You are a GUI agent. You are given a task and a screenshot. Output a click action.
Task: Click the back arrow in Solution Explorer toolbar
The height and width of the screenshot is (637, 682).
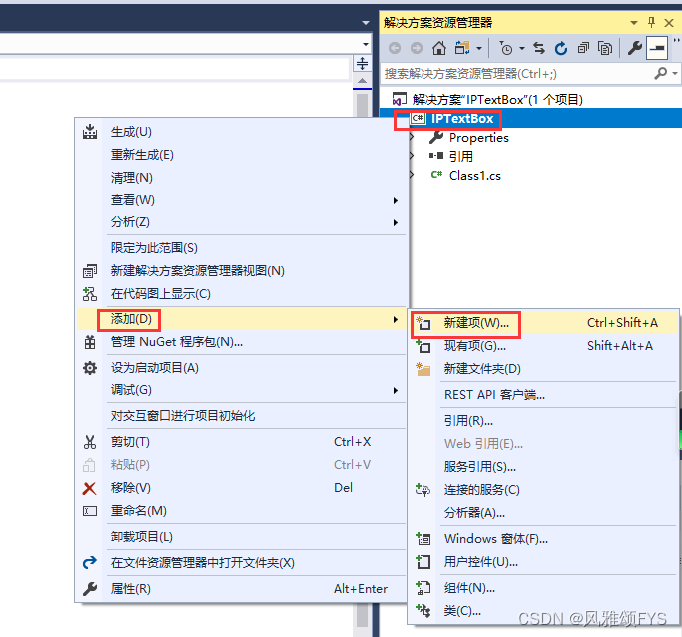395,48
